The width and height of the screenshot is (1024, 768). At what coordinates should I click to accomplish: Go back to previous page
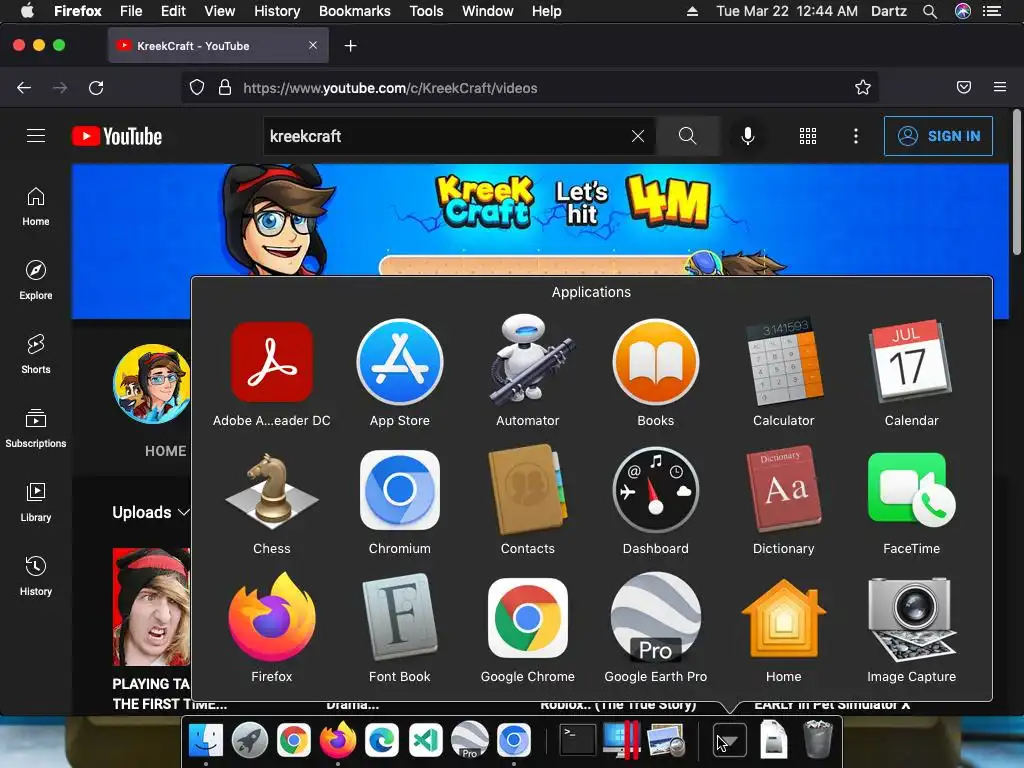click(x=24, y=88)
